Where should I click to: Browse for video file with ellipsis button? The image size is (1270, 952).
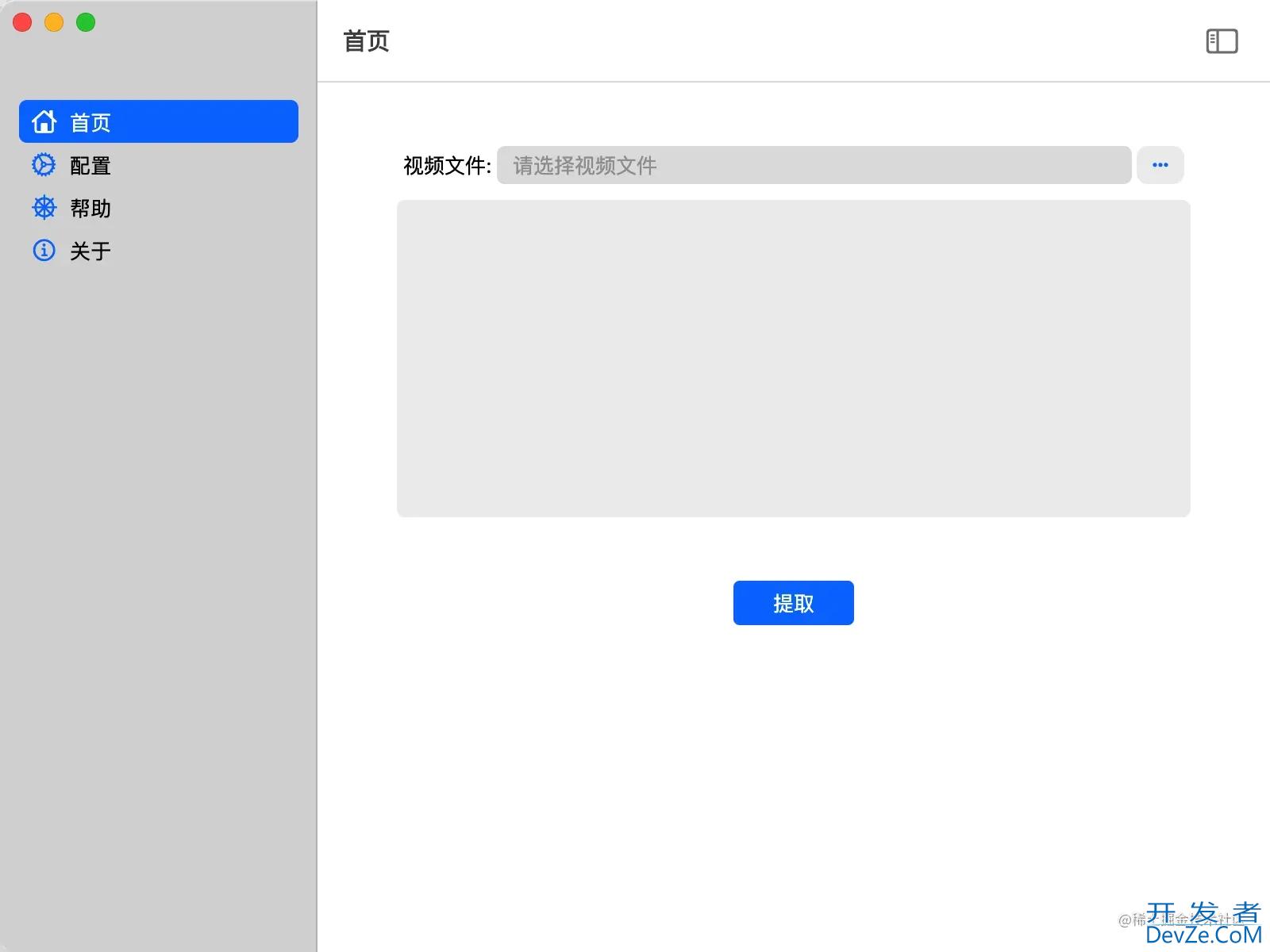pyautogui.click(x=1160, y=165)
